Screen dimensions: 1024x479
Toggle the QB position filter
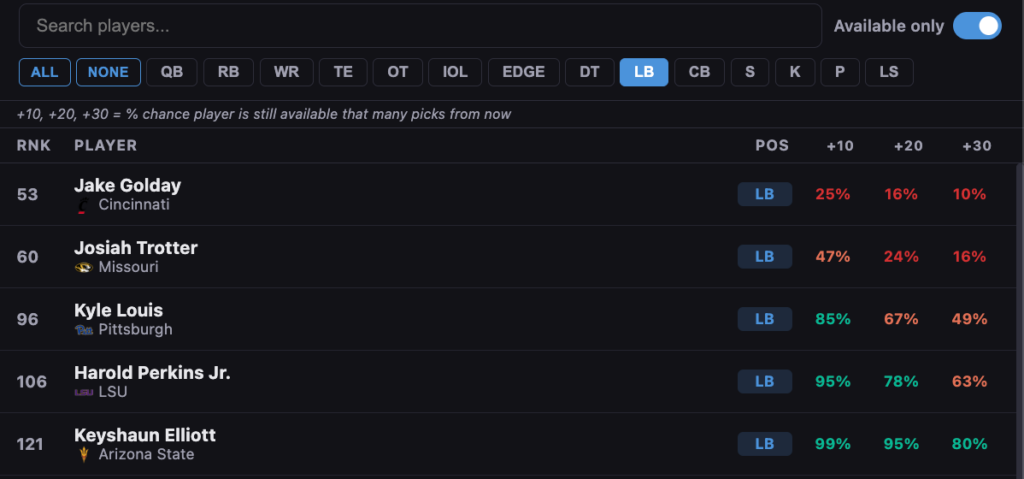(171, 72)
